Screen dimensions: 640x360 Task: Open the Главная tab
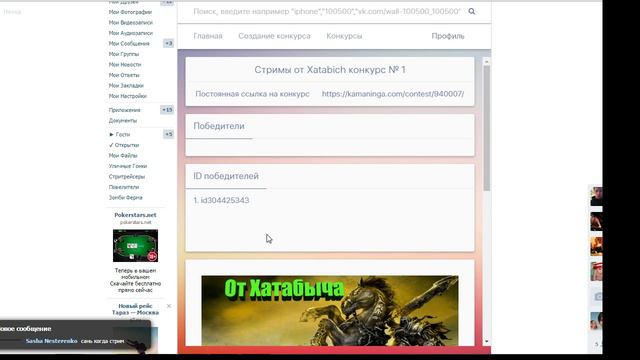(208, 36)
